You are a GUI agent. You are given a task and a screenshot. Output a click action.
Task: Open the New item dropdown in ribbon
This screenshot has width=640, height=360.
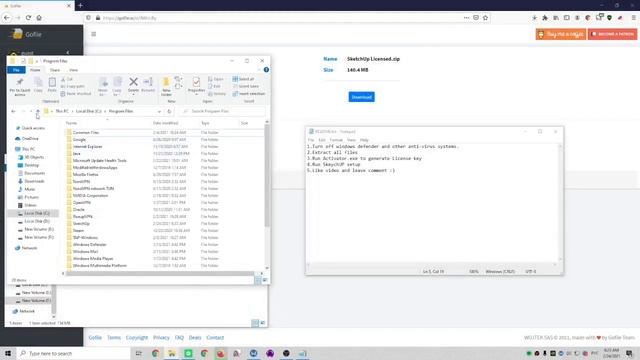click(178, 79)
